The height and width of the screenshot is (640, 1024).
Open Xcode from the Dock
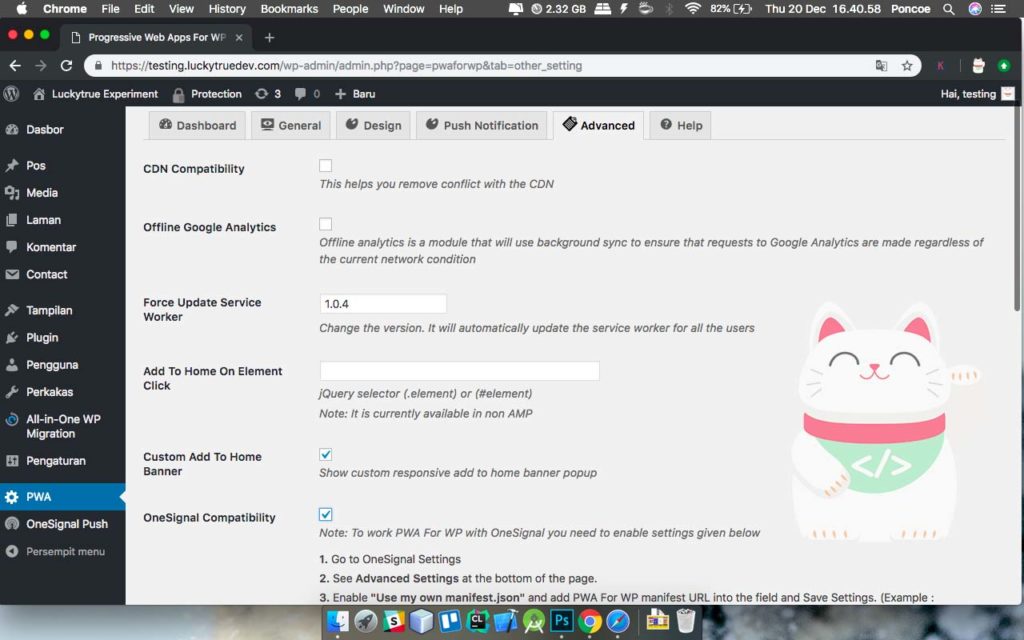(x=505, y=621)
